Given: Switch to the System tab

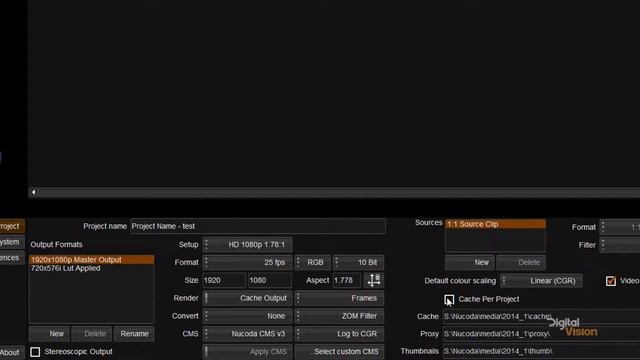Looking at the screenshot, I should click(12, 242).
